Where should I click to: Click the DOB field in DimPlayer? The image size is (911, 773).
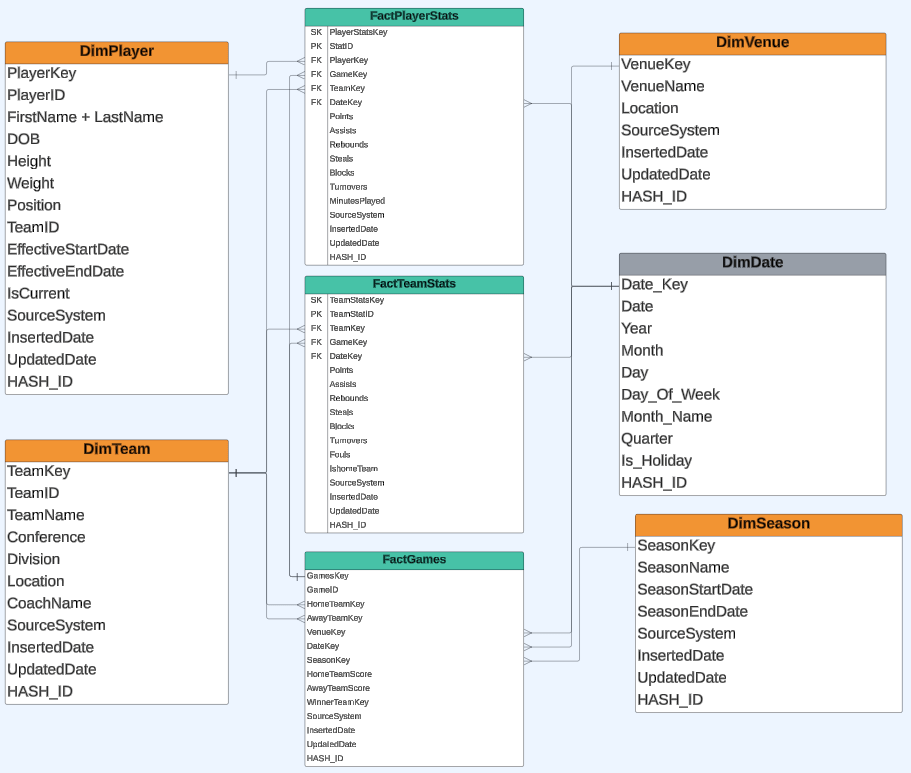(117, 139)
